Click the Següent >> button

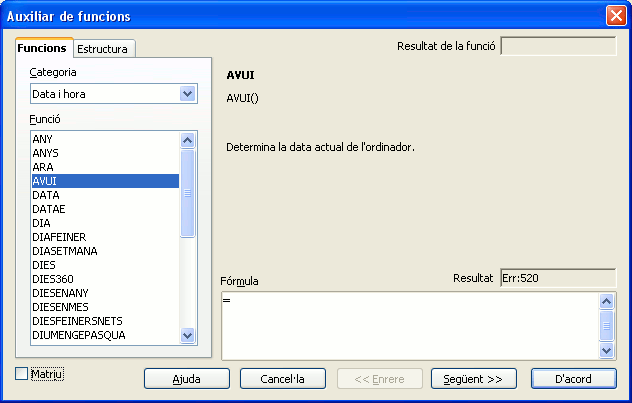473,379
